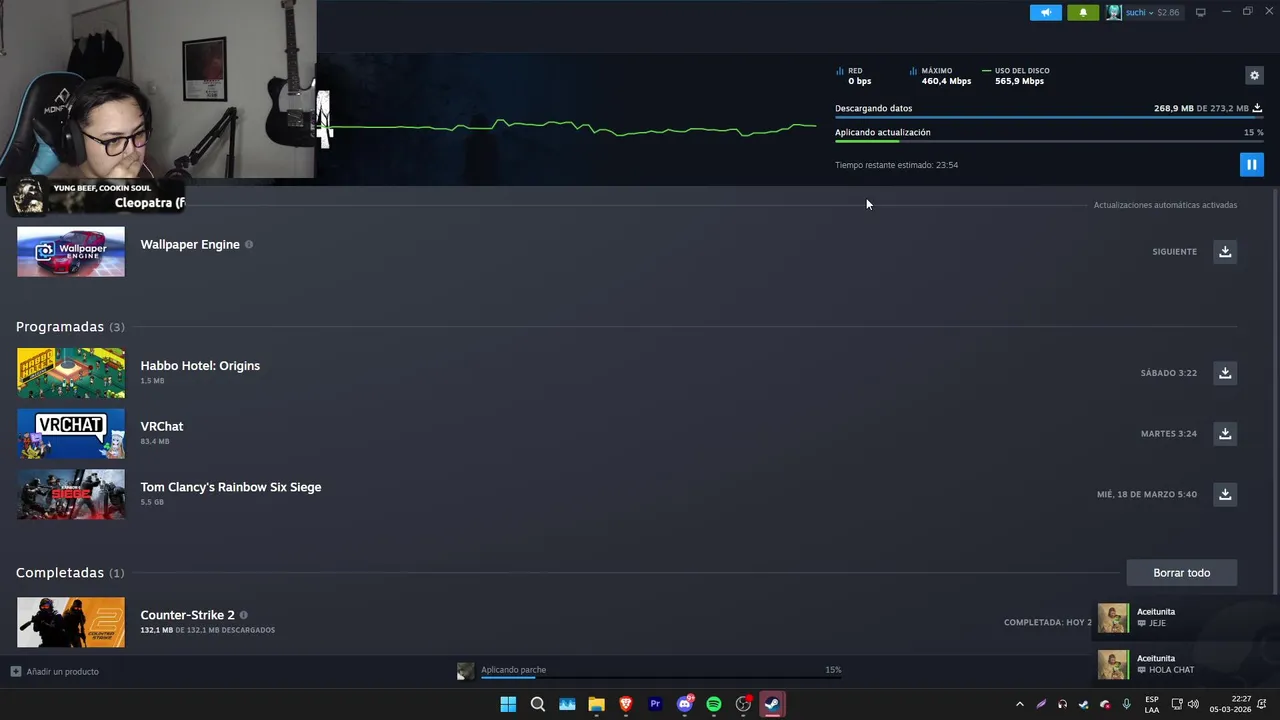The image size is (1280, 720).
Task: Download Rainbow Six Siege update now
Action: coord(1225,494)
